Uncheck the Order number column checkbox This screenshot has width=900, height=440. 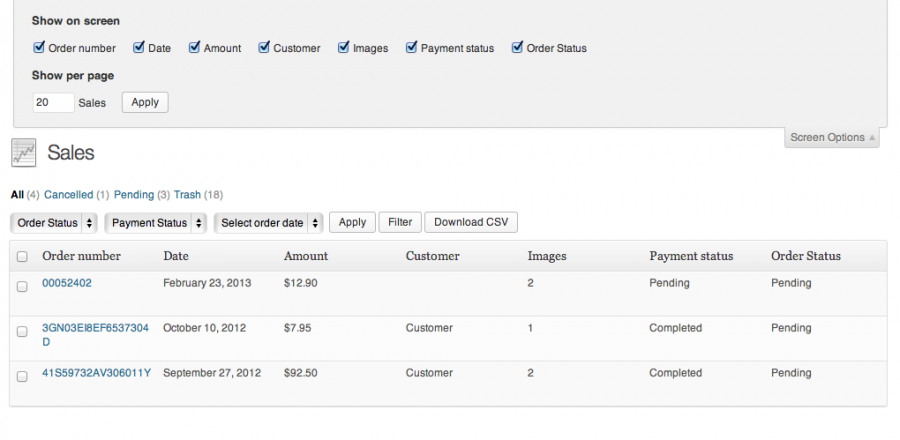point(39,47)
